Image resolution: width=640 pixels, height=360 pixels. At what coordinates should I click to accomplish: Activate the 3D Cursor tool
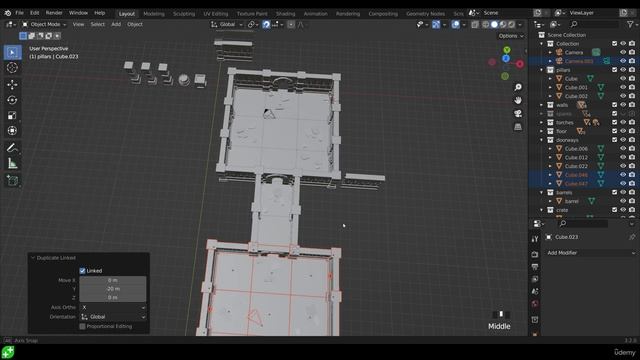coord(12,68)
